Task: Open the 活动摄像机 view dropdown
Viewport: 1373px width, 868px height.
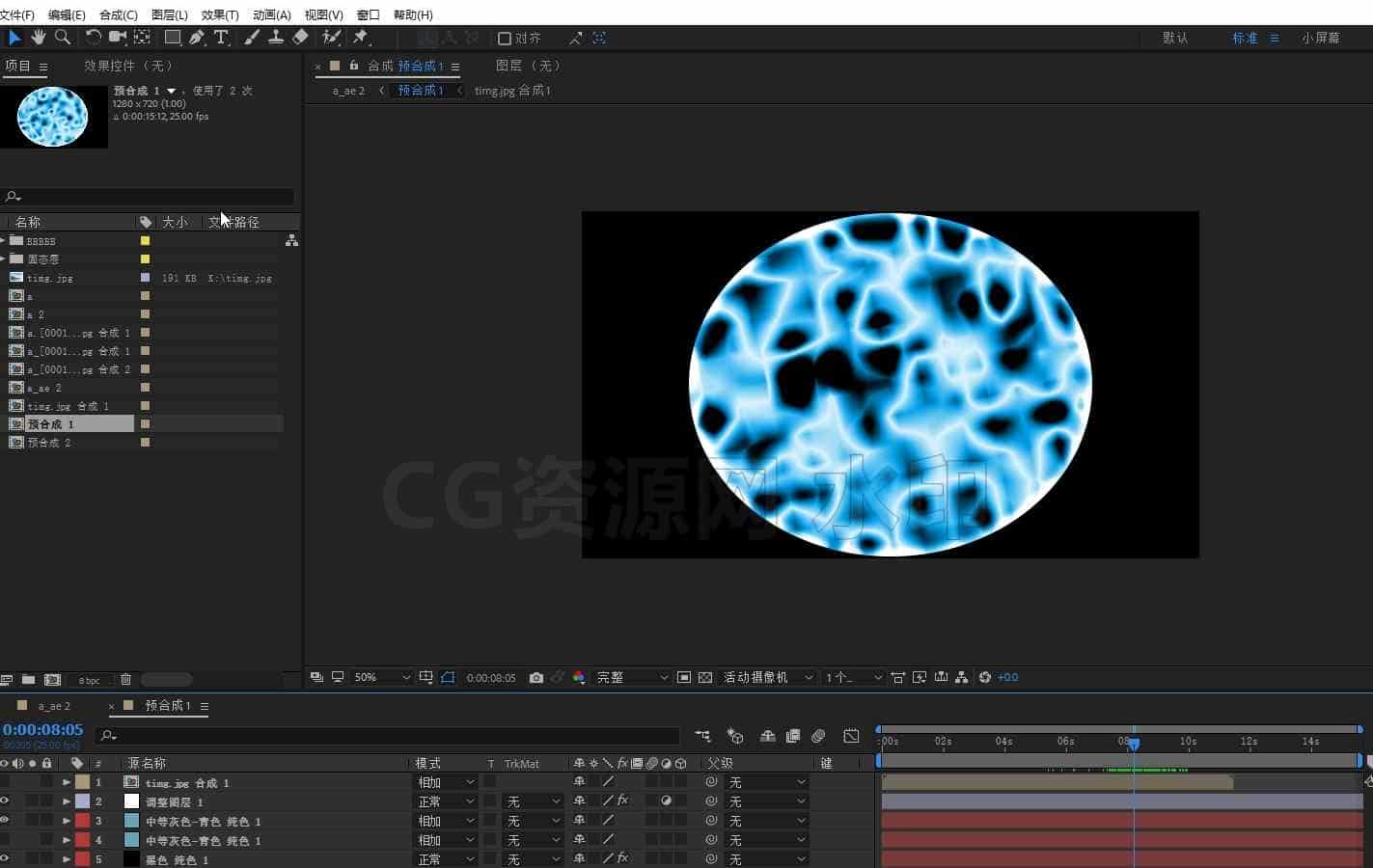Action: point(768,678)
